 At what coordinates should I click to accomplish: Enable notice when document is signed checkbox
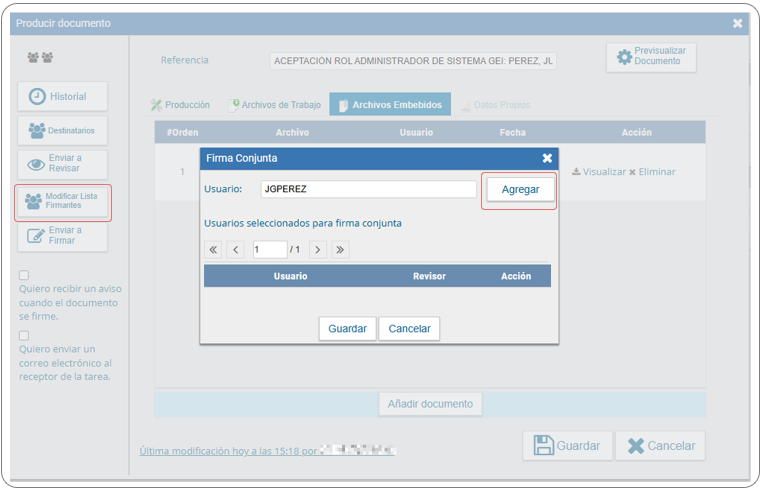coord(24,275)
